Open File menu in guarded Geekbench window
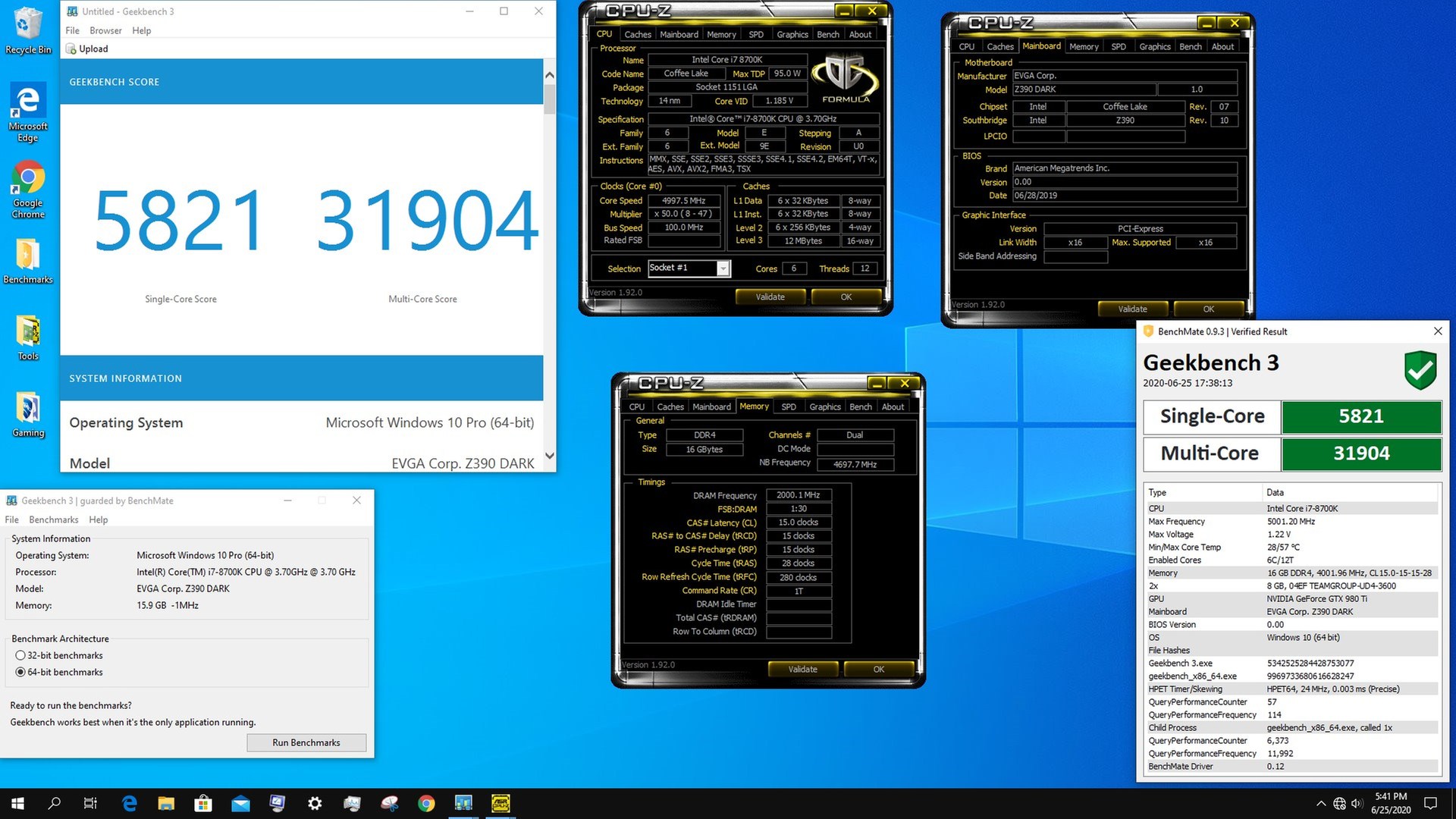 11,519
